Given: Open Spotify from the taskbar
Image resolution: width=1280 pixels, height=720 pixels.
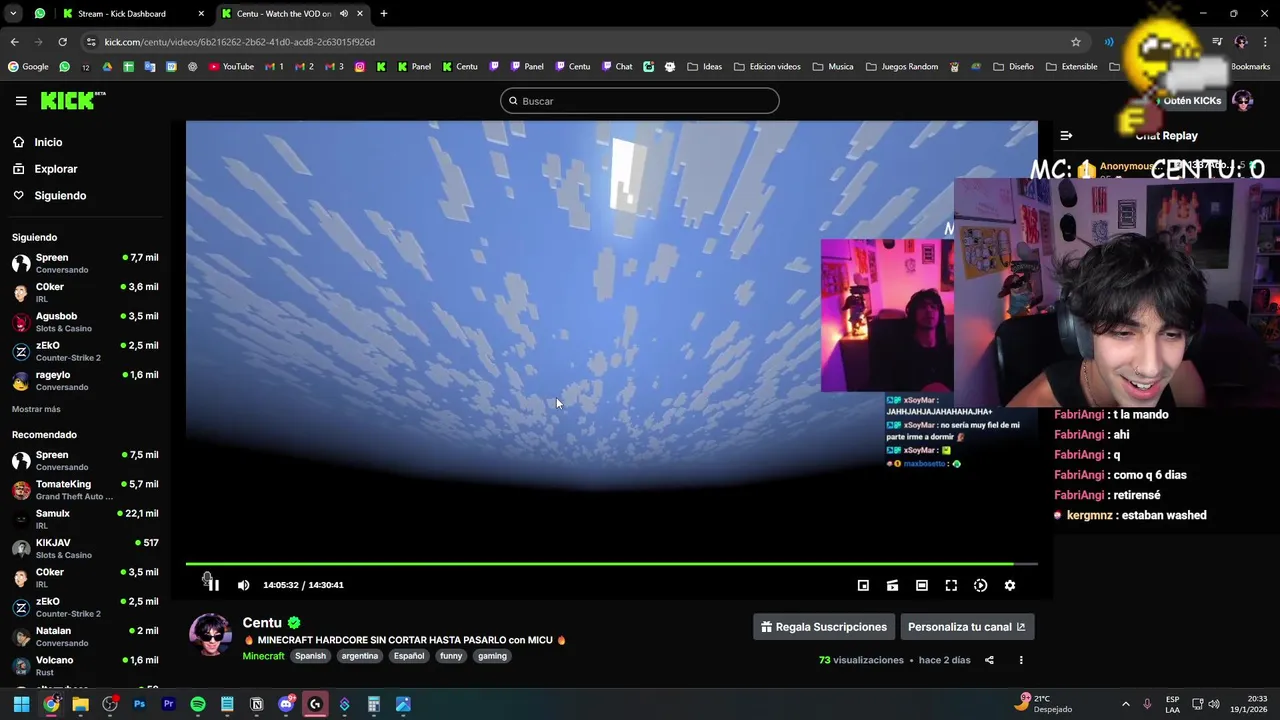Looking at the screenshot, I should (x=198, y=704).
